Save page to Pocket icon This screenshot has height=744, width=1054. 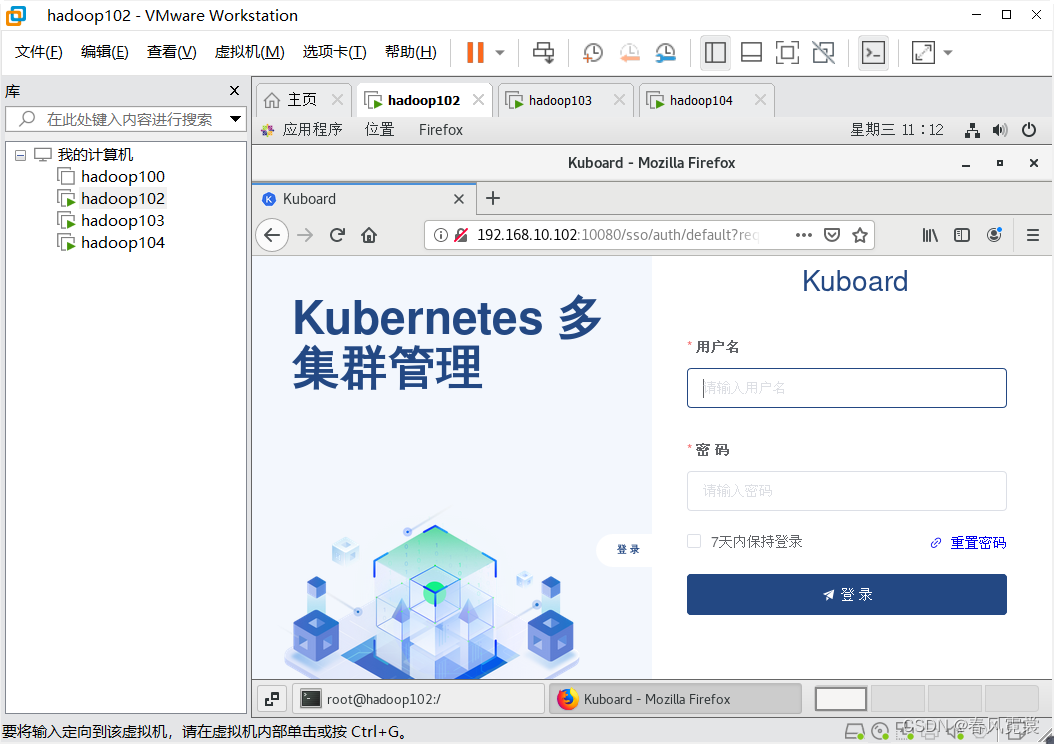pos(832,235)
